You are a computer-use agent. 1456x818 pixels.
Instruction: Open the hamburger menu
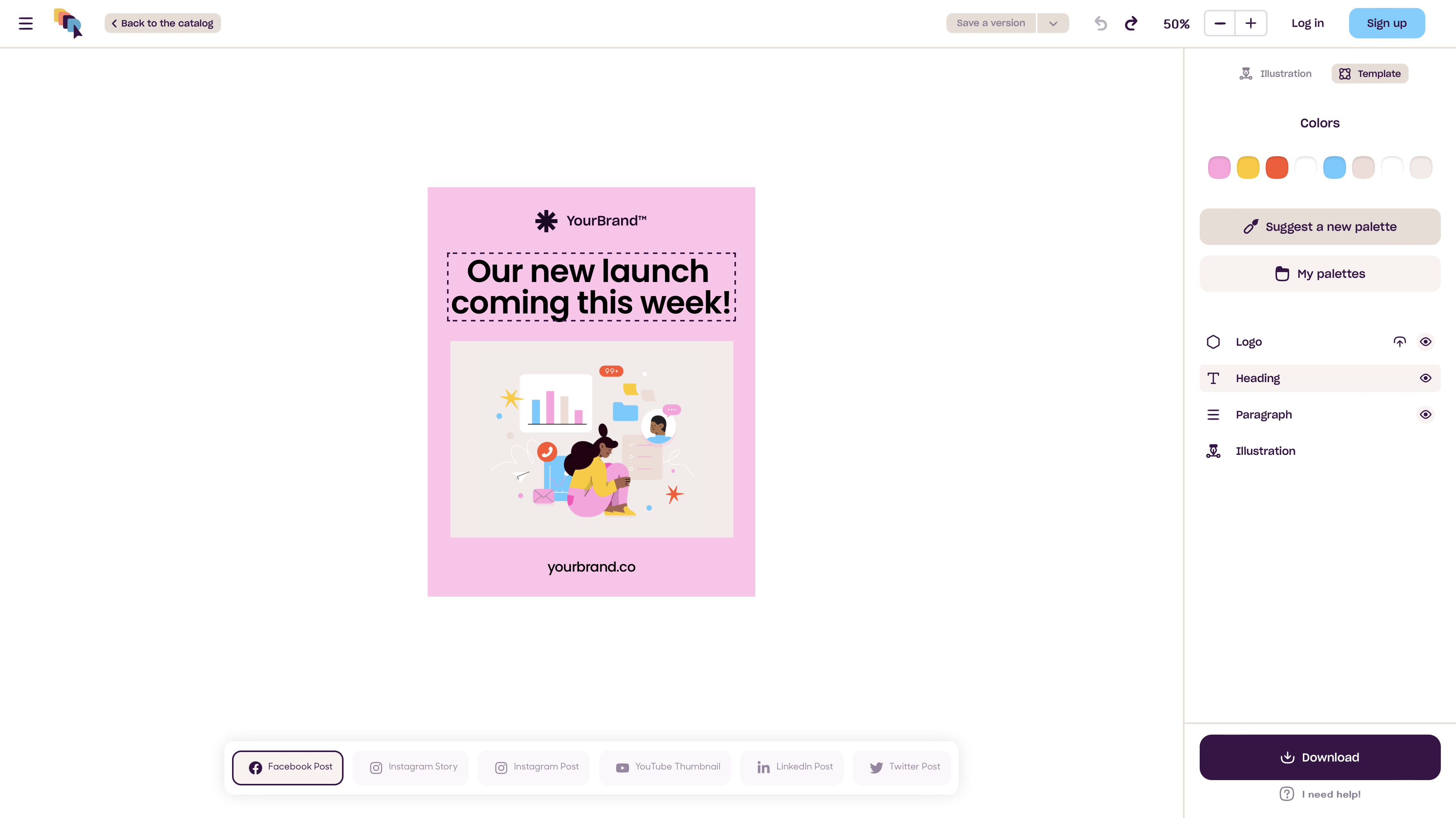[x=25, y=23]
